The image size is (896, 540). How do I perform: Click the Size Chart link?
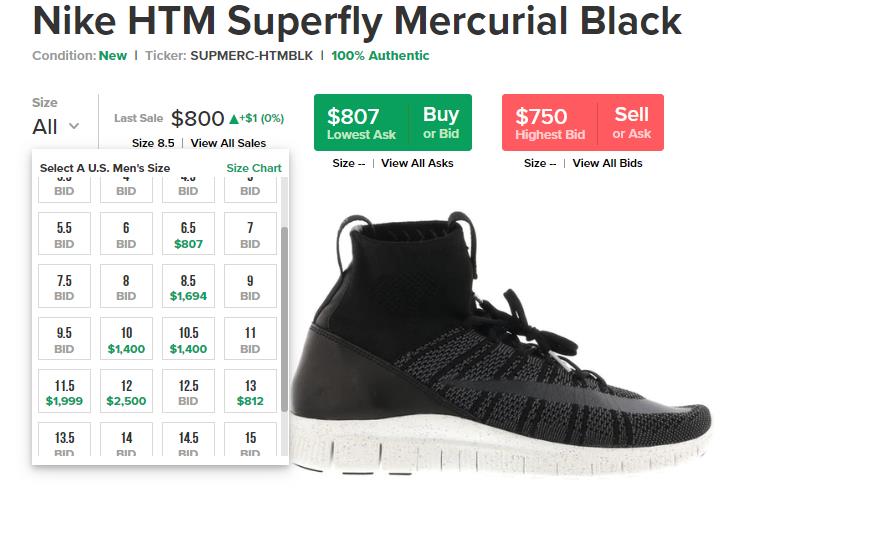click(254, 168)
